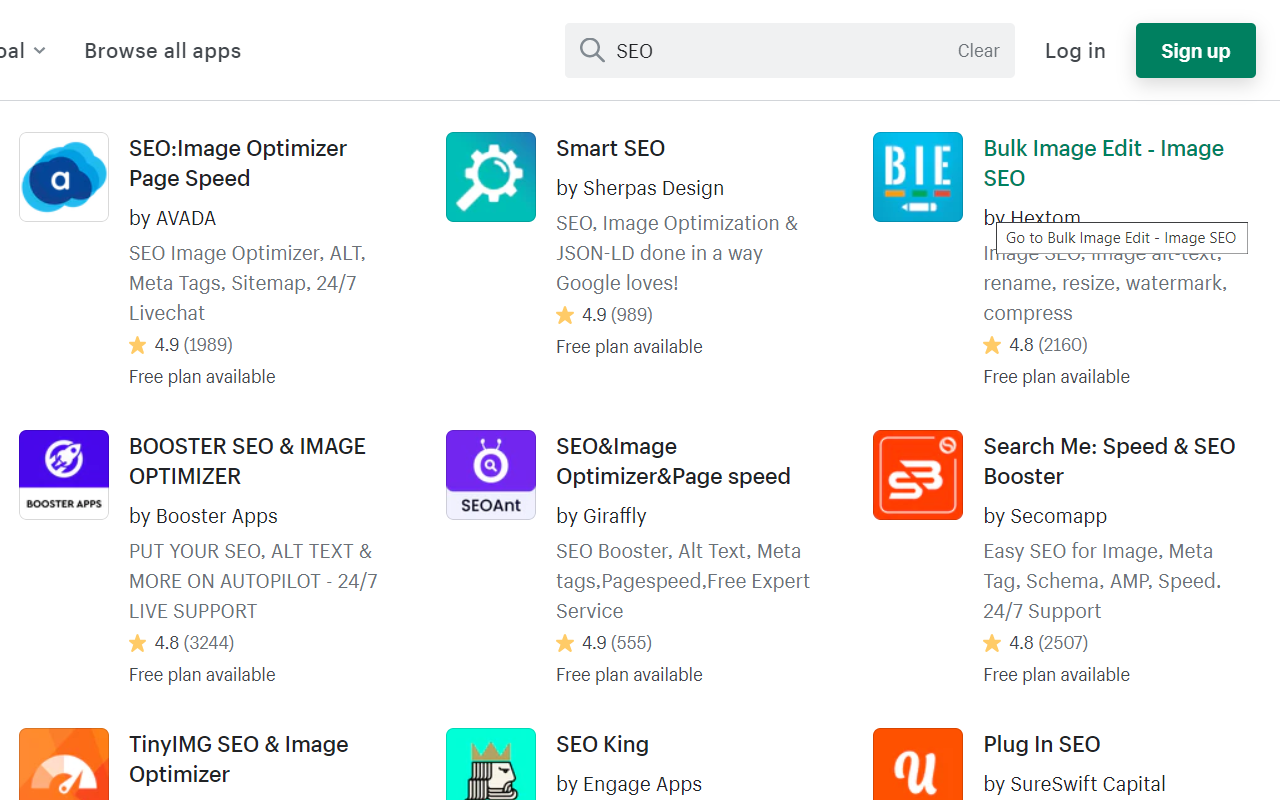Select the SEOAnt purple app icon
The image size is (1280, 800).
pyautogui.click(x=490, y=474)
